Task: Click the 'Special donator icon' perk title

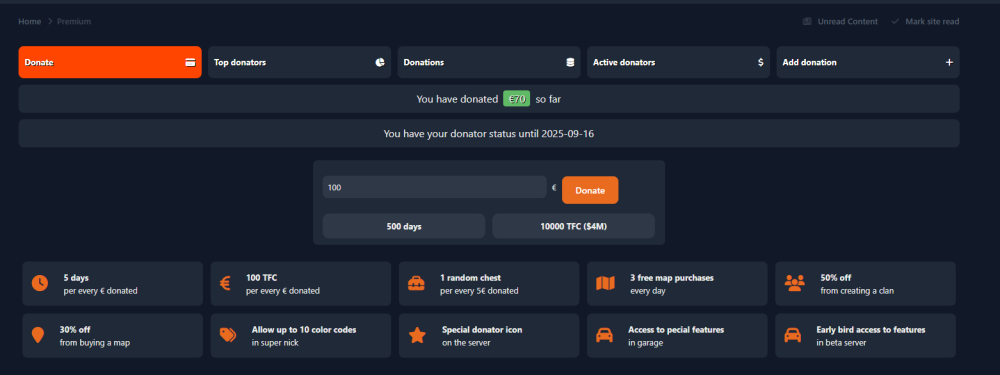Action: (x=482, y=330)
